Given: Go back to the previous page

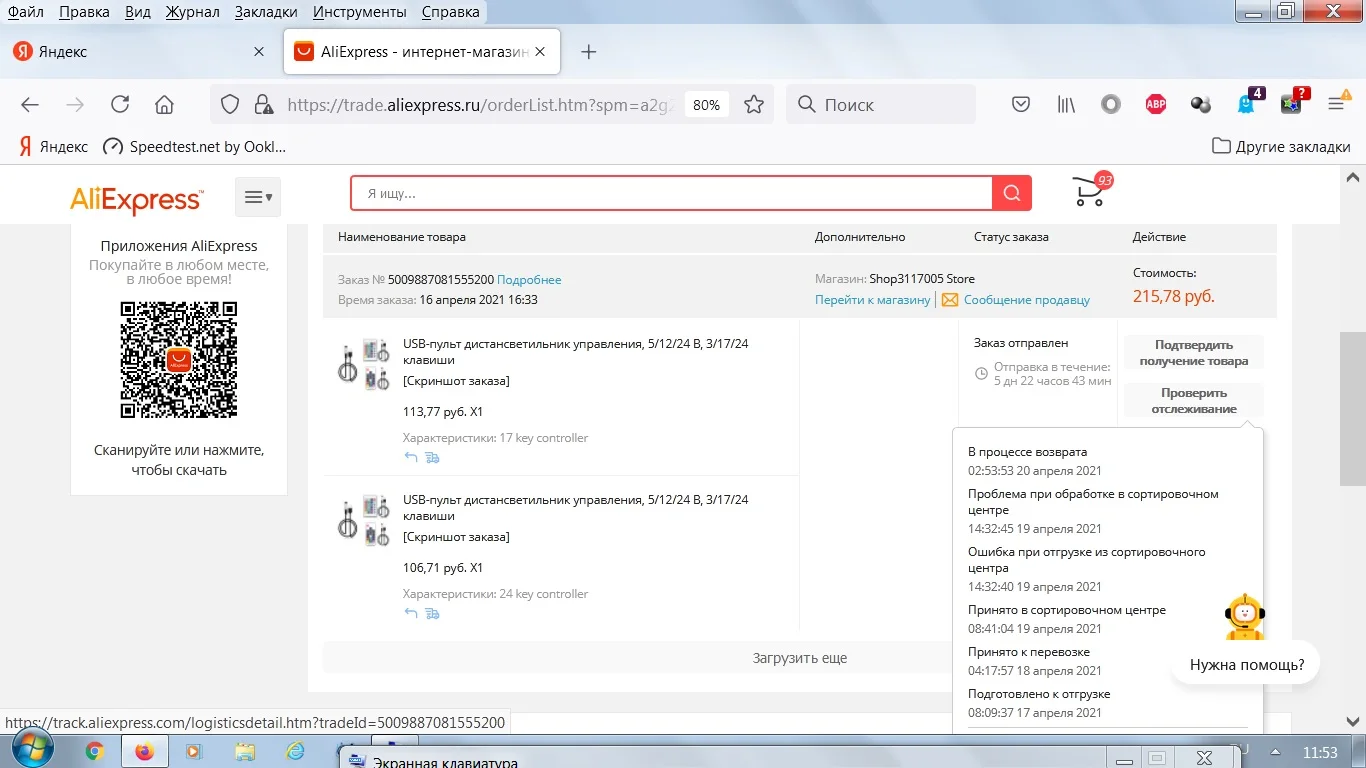Looking at the screenshot, I should tap(30, 104).
